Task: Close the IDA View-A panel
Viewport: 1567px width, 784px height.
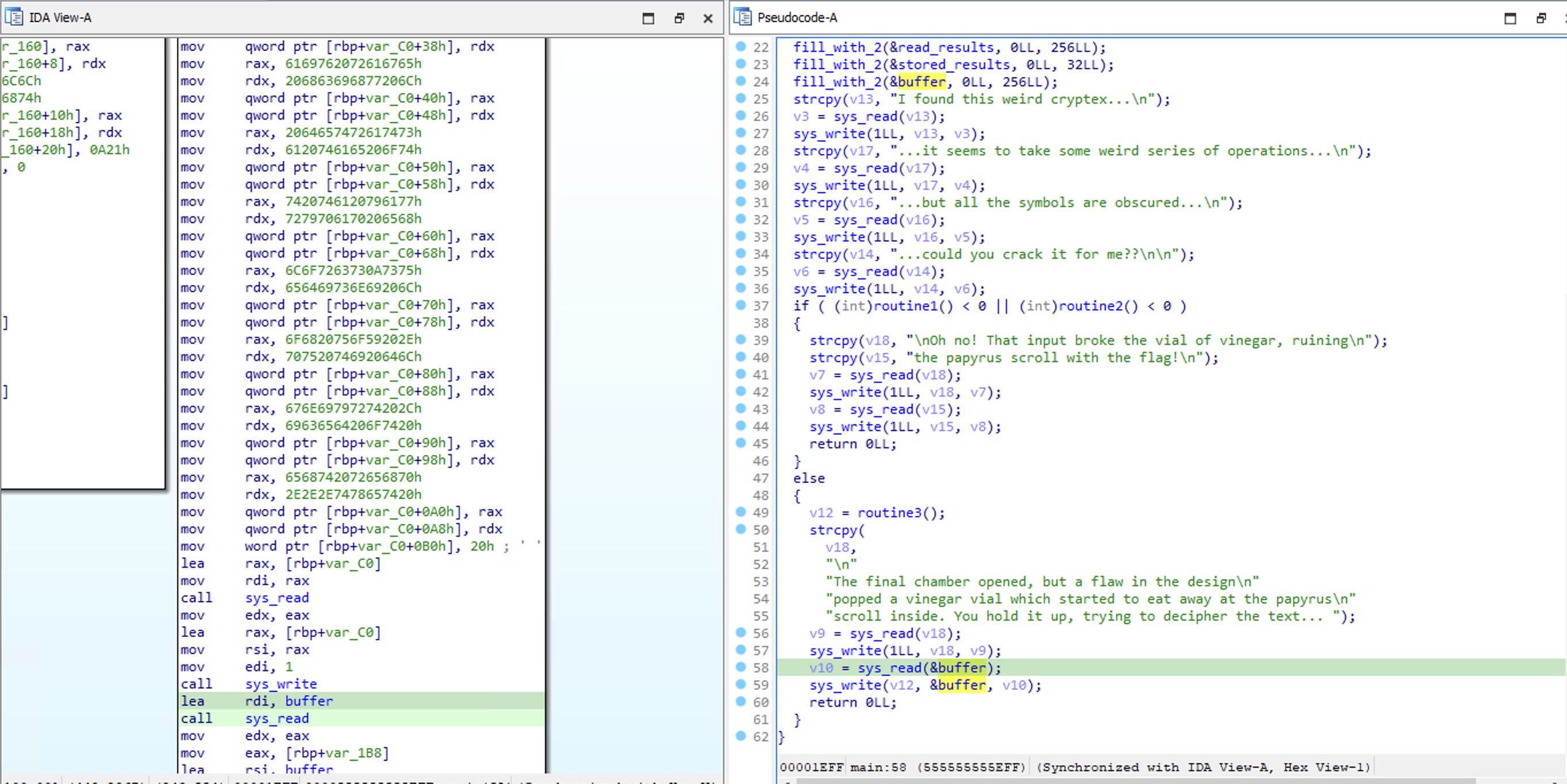Action: pyautogui.click(x=708, y=18)
